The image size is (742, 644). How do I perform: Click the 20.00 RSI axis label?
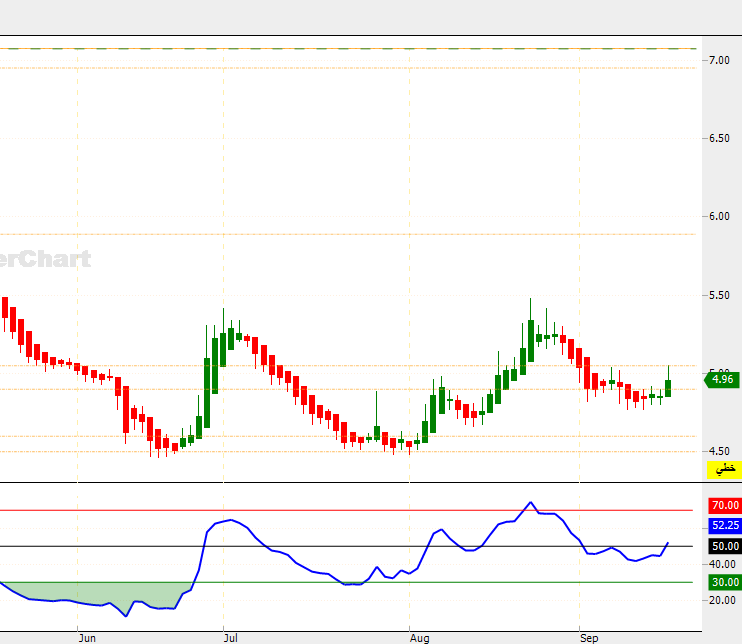722,600
